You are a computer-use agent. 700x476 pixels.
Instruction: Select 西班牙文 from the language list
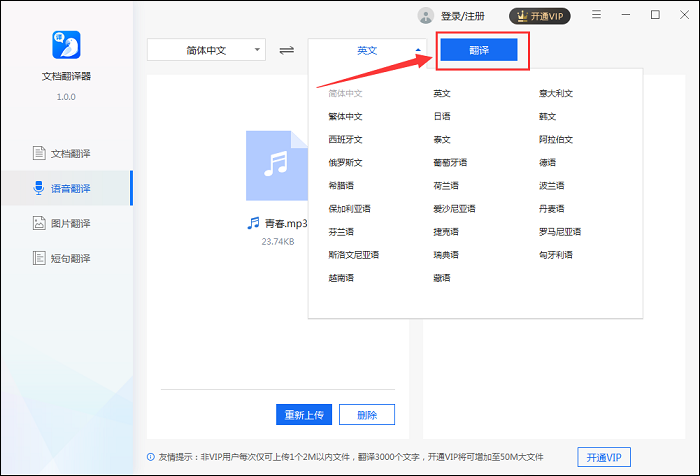pos(345,139)
